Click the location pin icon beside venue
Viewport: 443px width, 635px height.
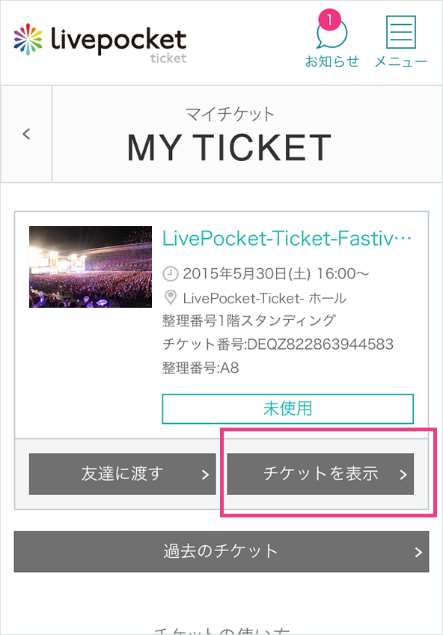click(x=170, y=298)
